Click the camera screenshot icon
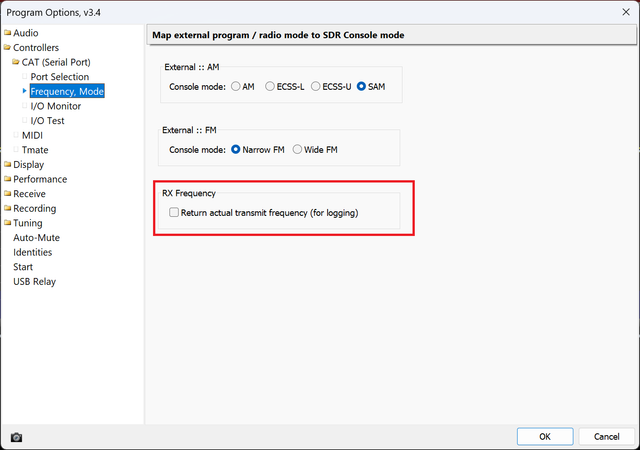The height and width of the screenshot is (450, 640). click(x=16, y=437)
